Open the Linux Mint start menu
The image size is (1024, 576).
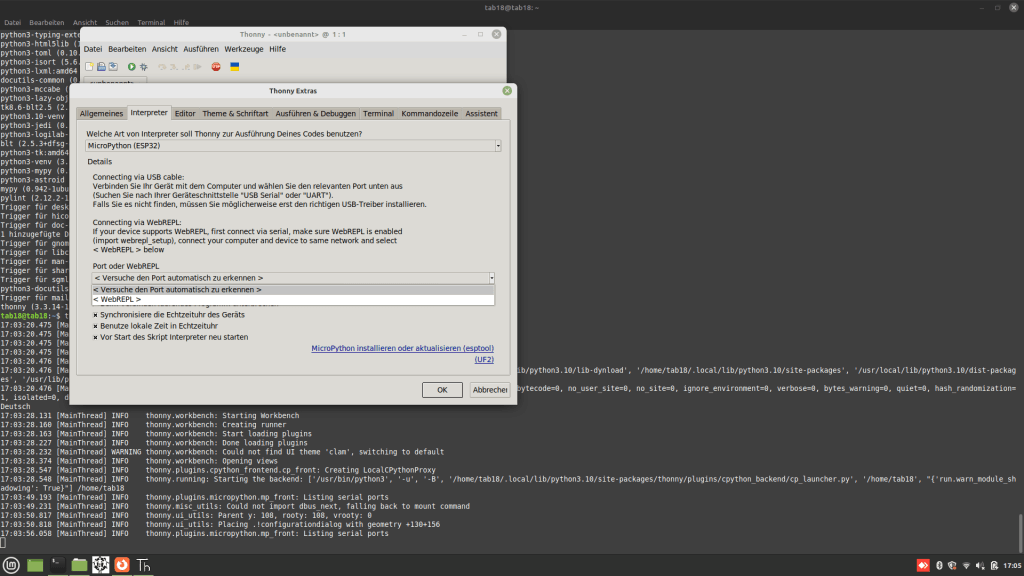click(x=11, y=565)
